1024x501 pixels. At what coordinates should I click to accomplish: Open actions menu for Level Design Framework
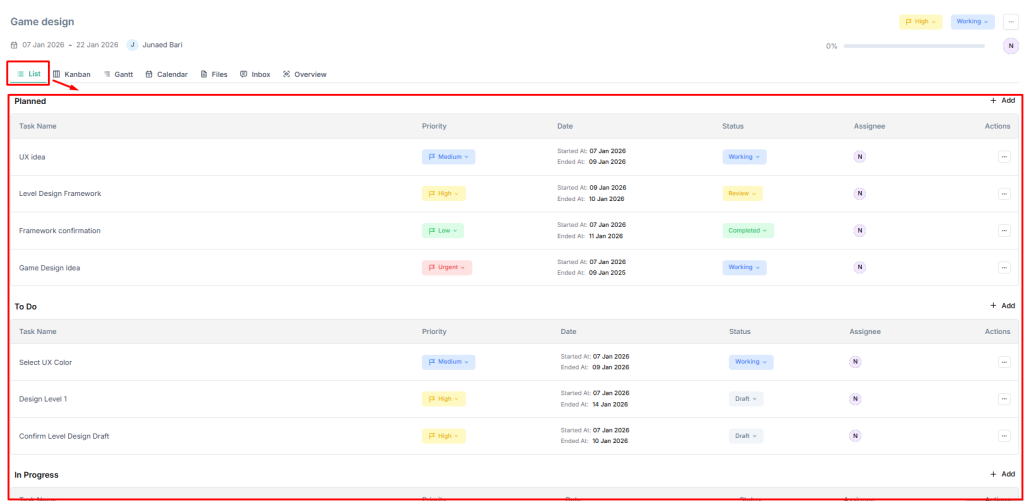click(1003, 194)
